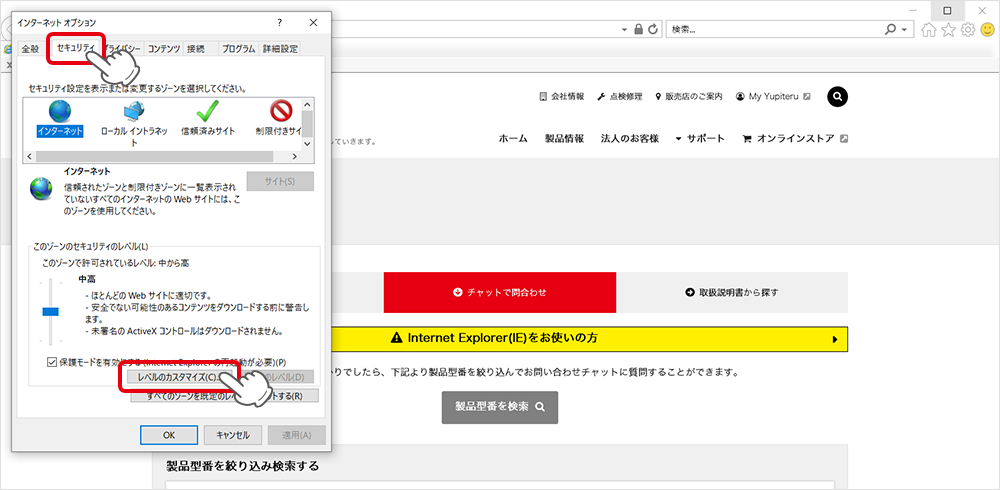
Task: Click the browser Home icon
Action: (930, 29)
